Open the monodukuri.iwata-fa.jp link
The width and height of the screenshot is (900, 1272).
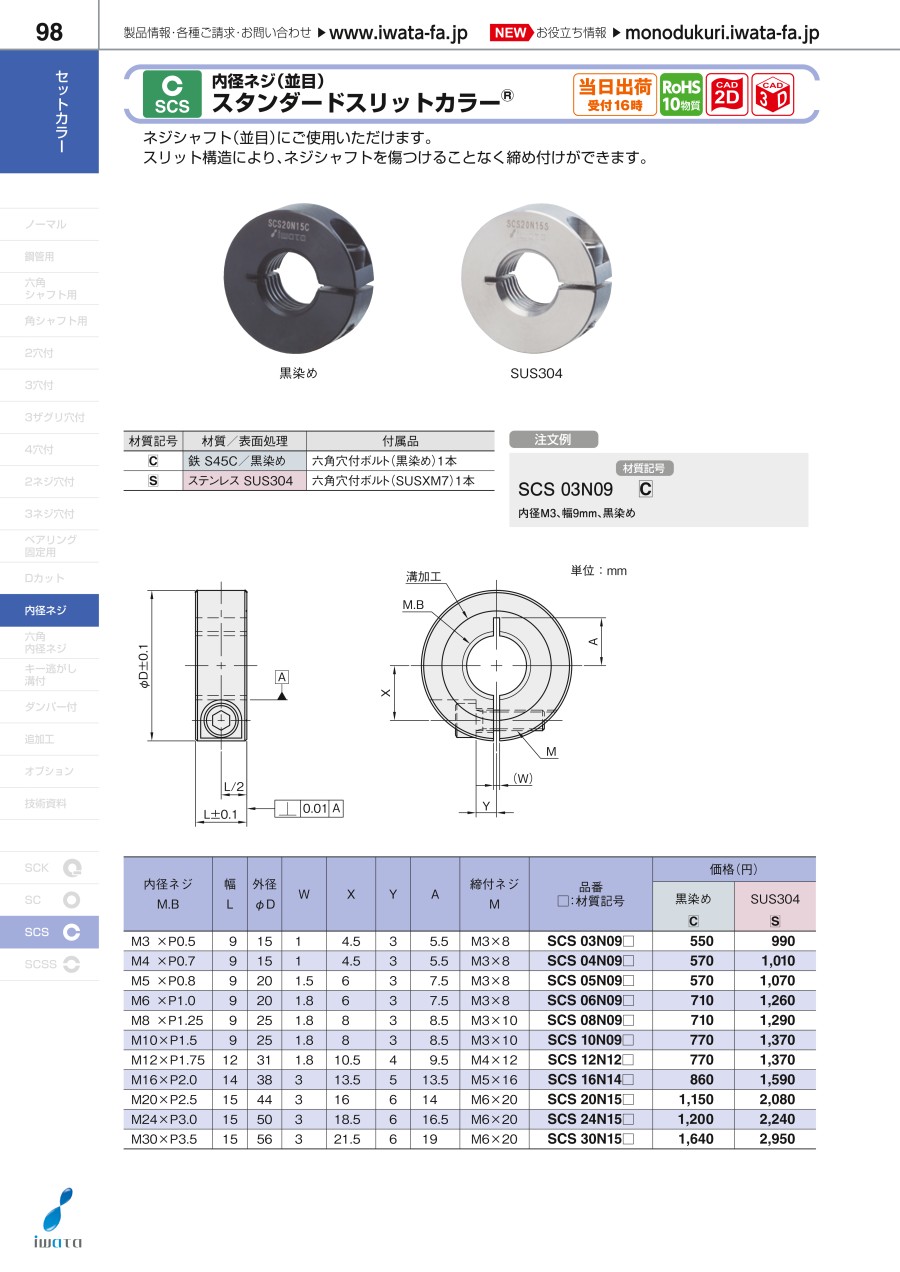(721, 33)
